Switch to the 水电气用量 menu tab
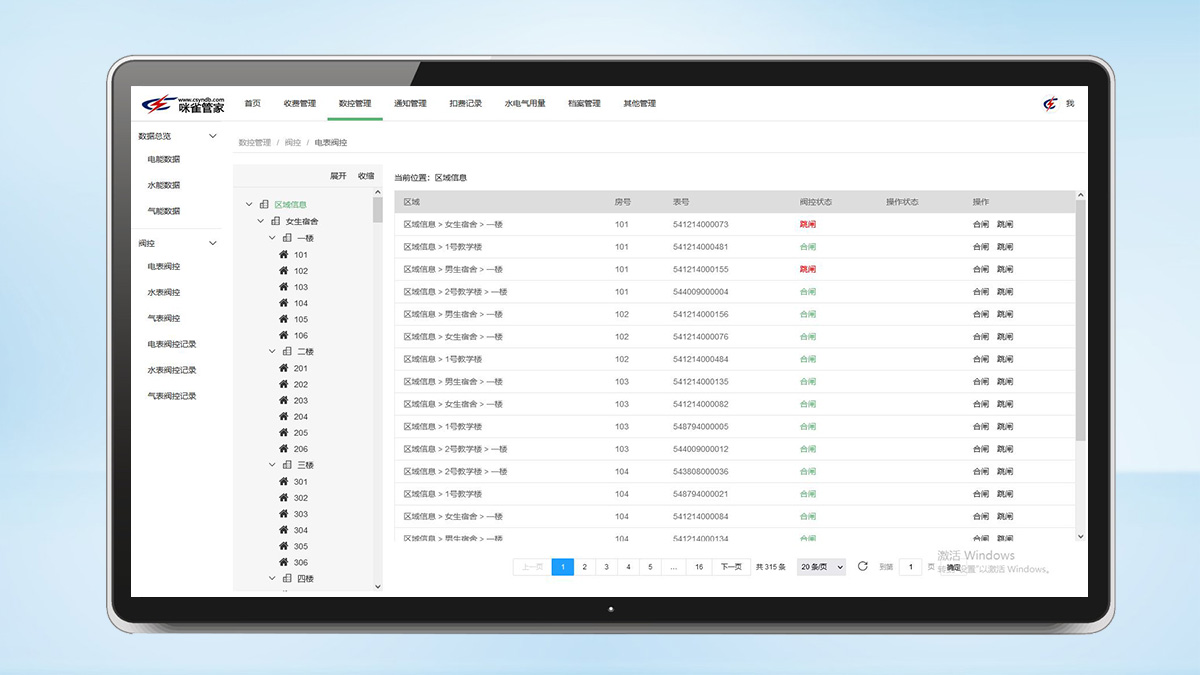Viewport: 1200px width, 675px height. (x=525, y=104)
